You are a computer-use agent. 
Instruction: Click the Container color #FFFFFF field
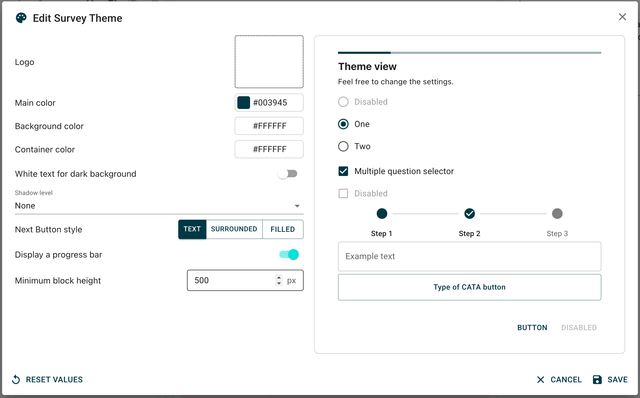coord(269,149)
